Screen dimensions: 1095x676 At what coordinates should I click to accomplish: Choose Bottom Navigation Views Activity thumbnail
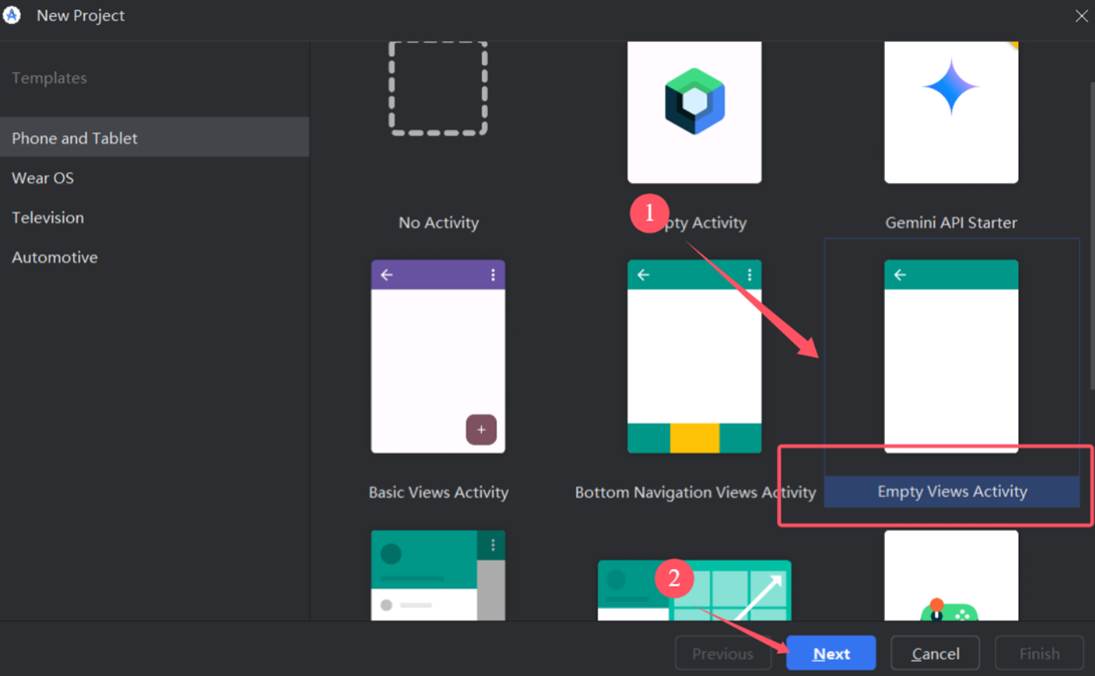click(694, 356)
